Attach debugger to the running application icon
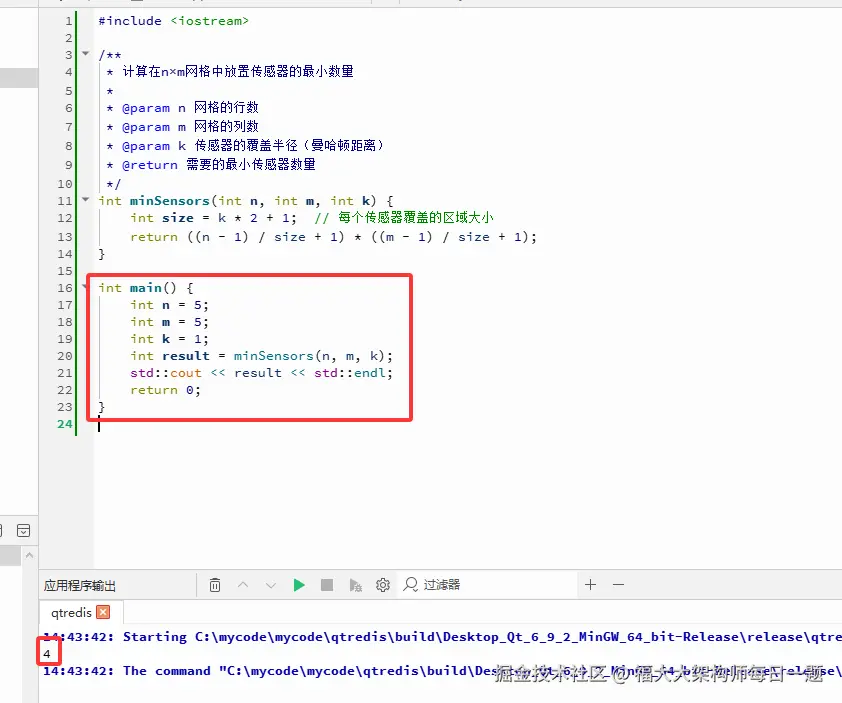This screenshot has width=842, height=703. pyautogui.click(x=355, y=585)
